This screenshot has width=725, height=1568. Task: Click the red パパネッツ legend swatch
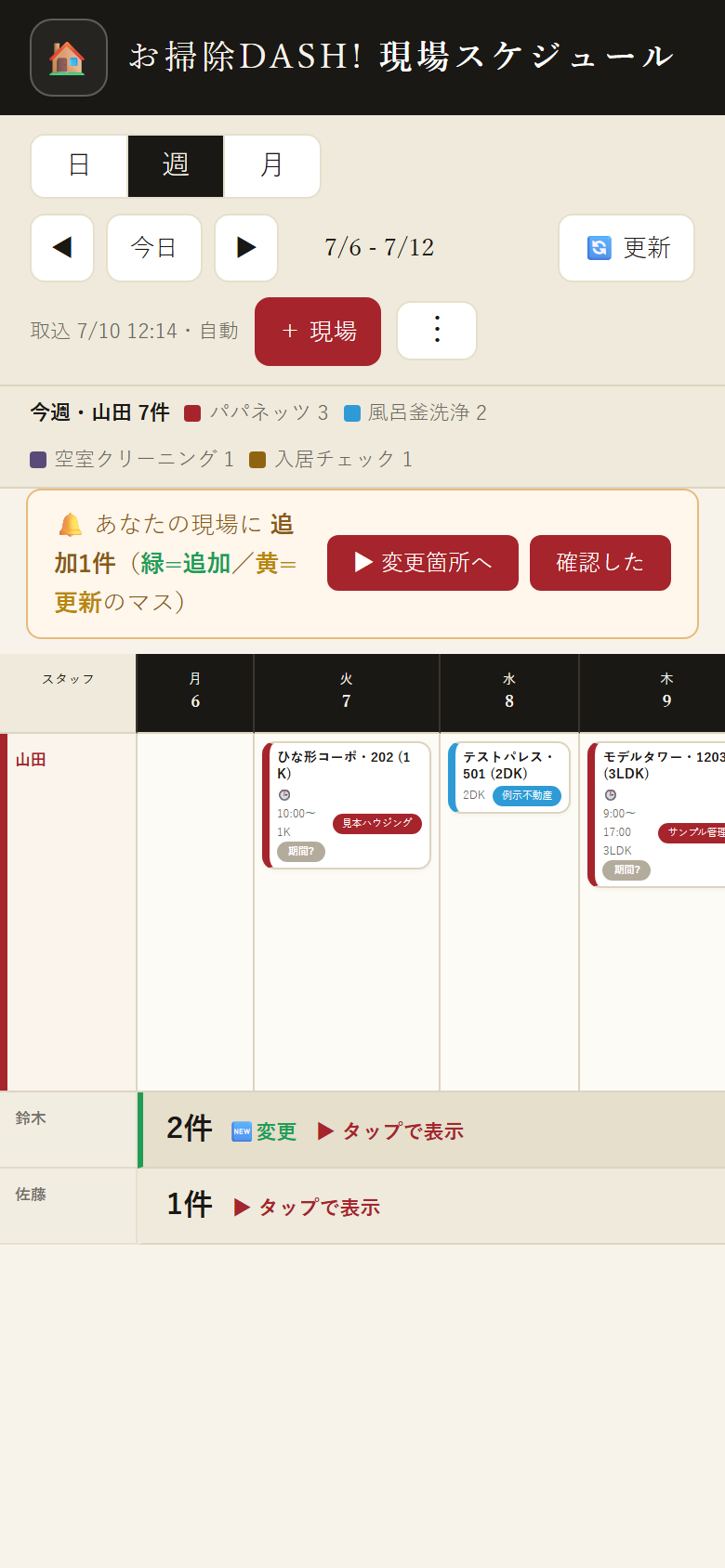(x=192, y=413)
